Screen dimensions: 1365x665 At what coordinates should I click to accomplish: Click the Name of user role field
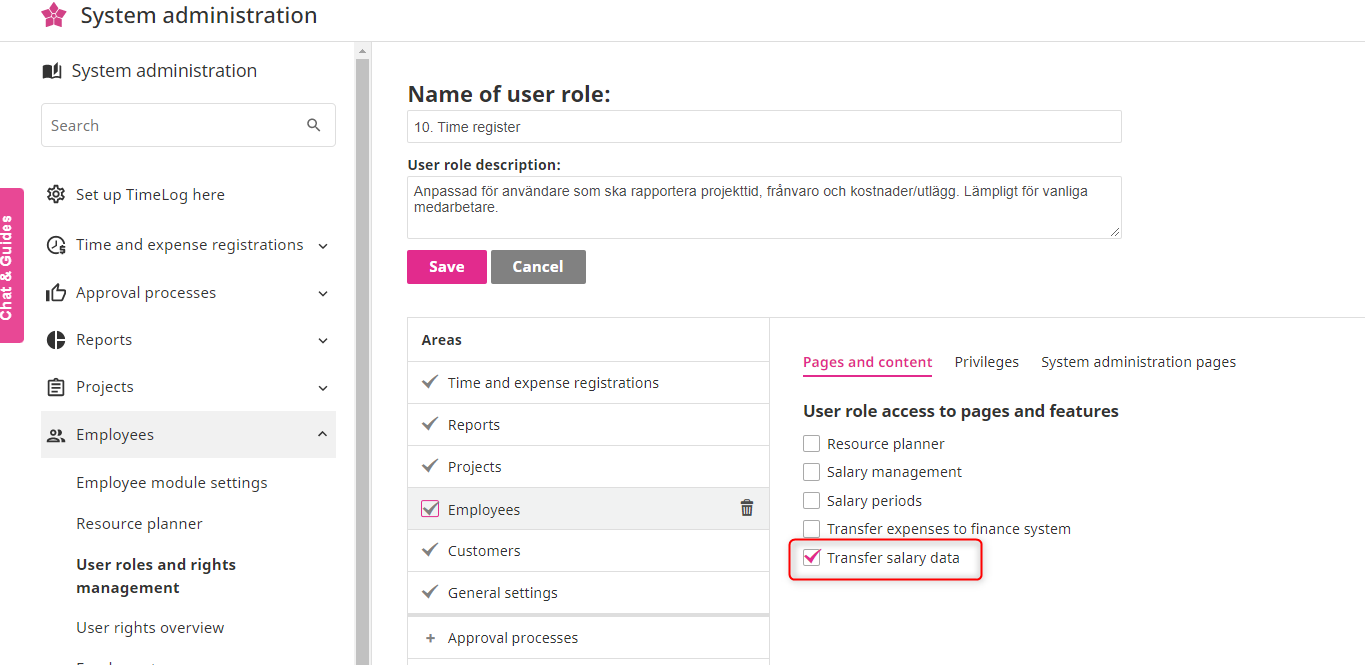(764, 127)
